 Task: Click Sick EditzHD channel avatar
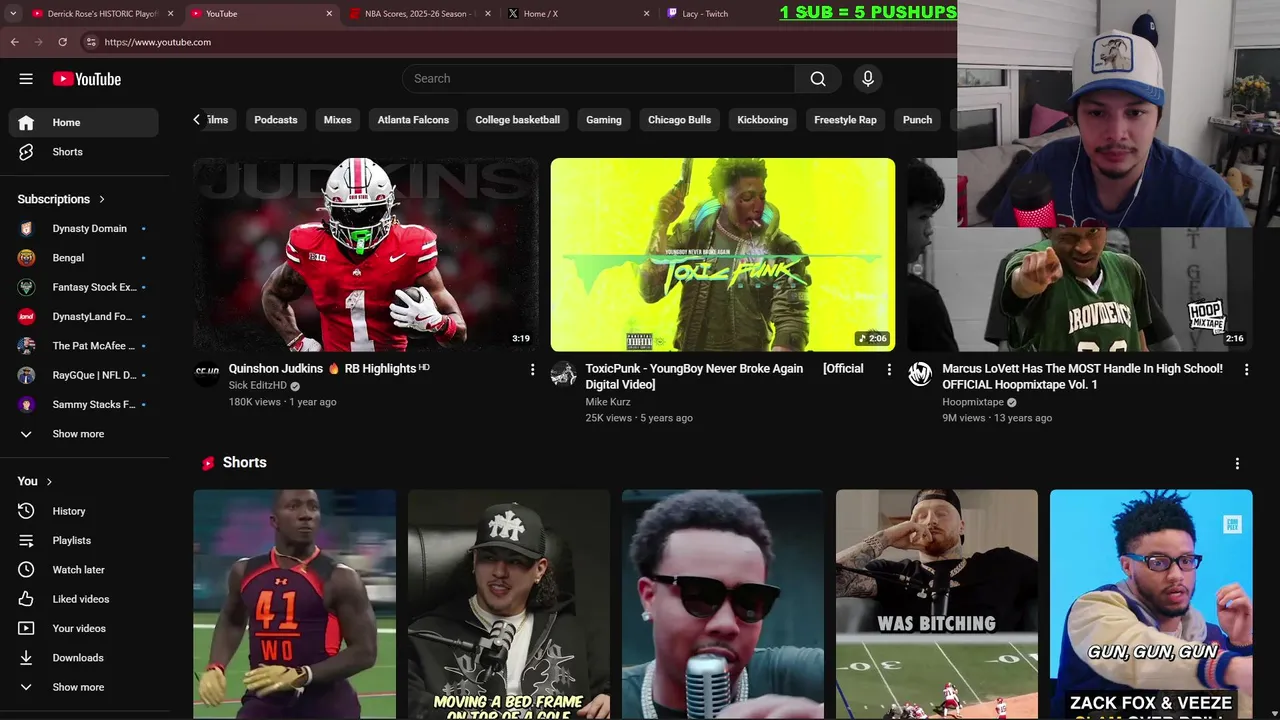207,374
